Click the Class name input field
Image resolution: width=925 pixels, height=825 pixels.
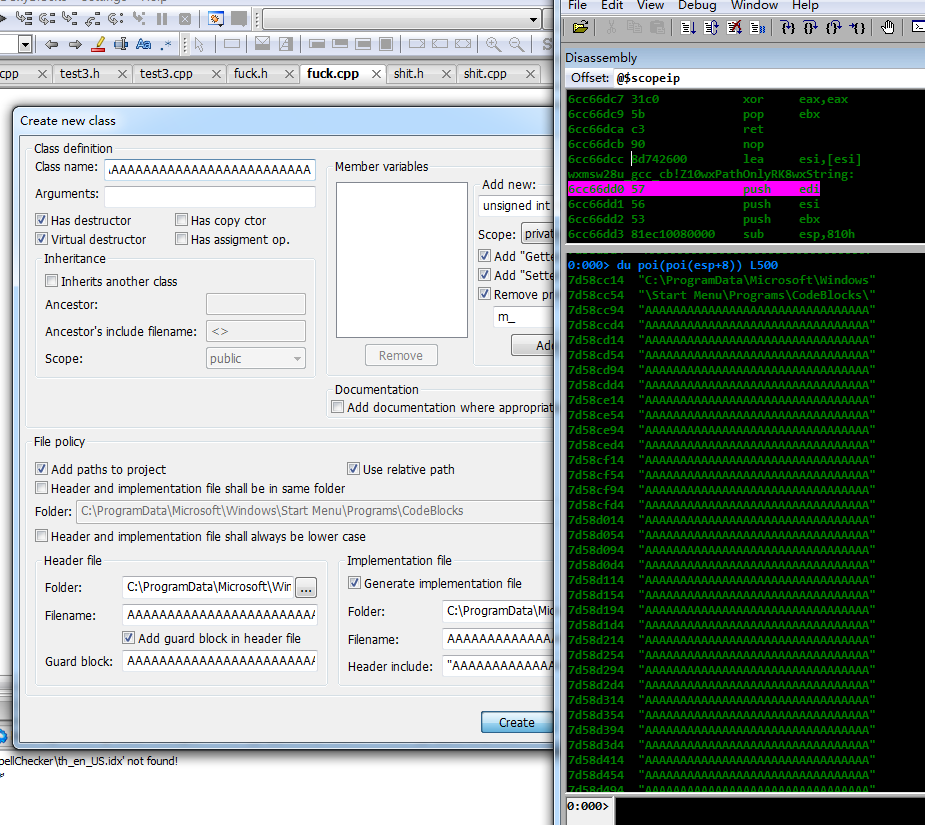point(209,169)
